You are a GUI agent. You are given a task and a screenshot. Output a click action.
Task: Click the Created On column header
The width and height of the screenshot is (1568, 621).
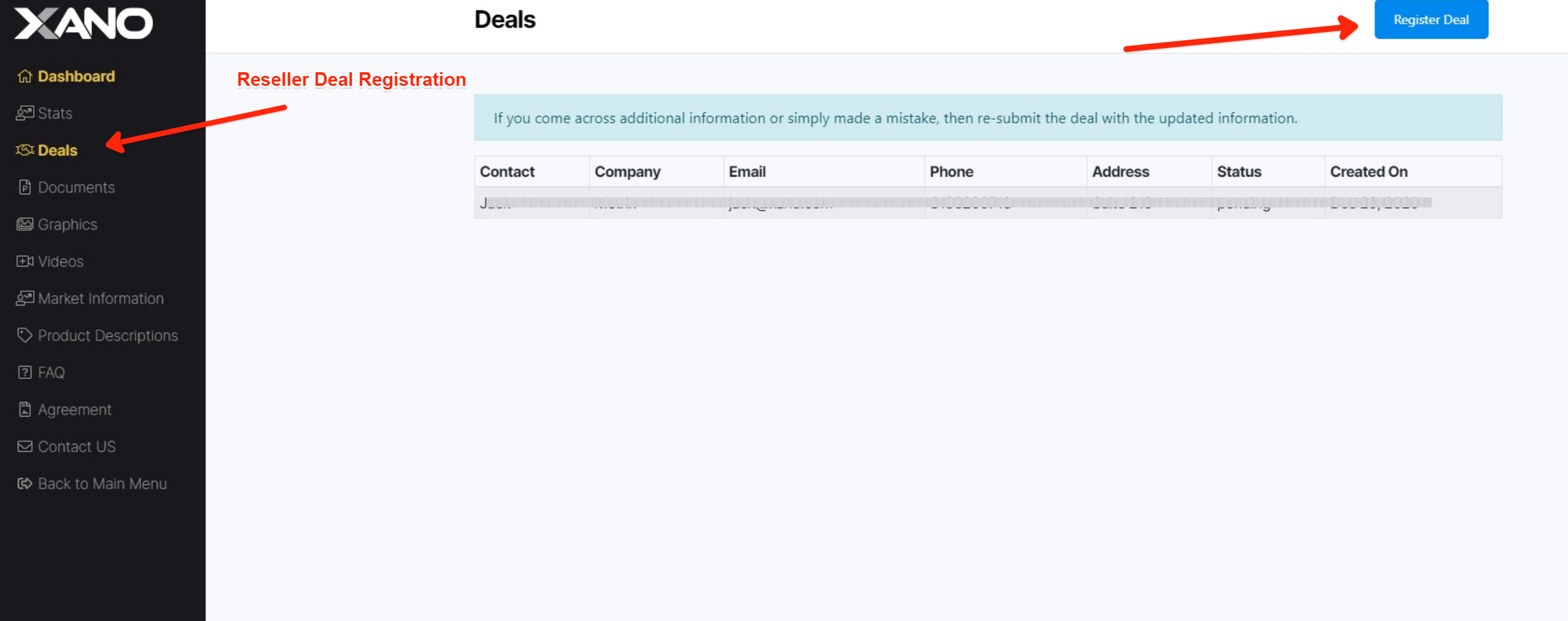1369,172
